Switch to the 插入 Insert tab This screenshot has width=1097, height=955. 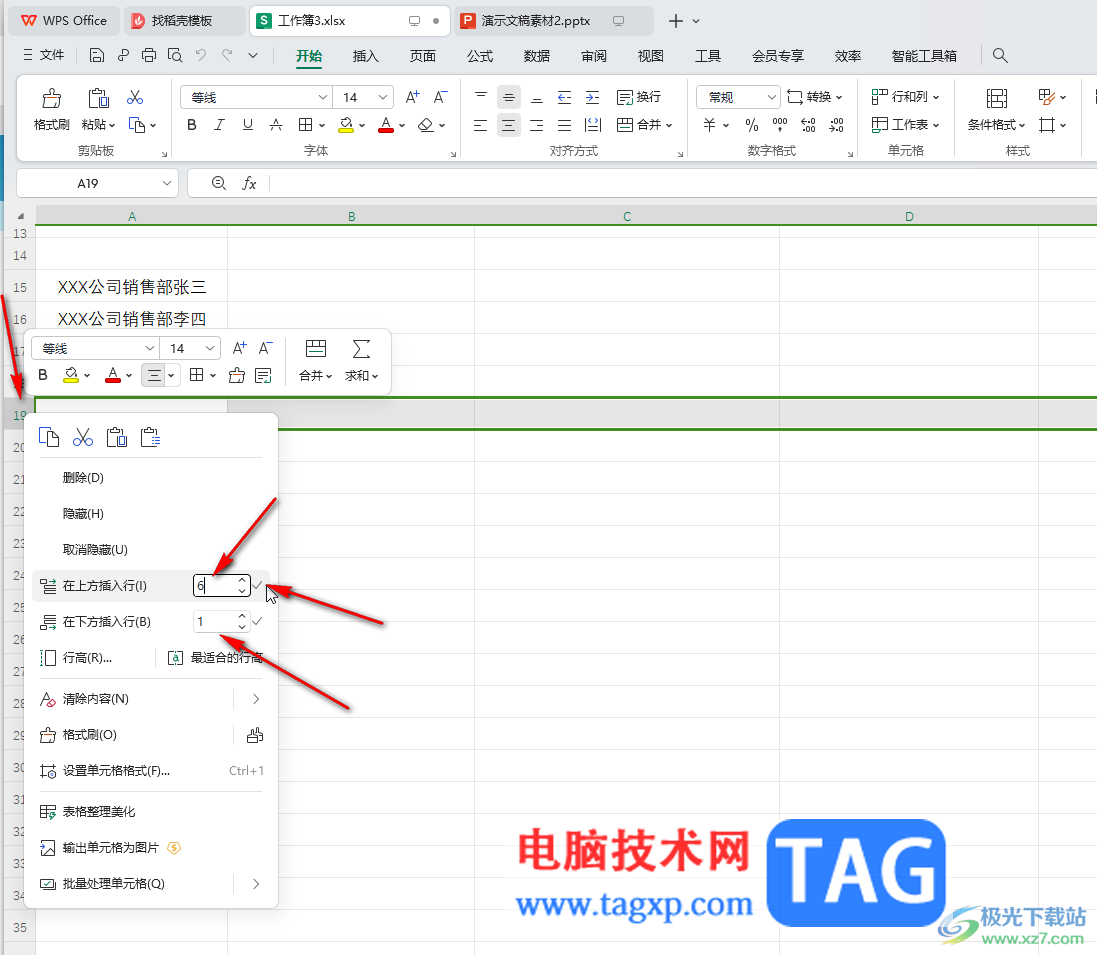pyautogui.click(x=365, y=56)
